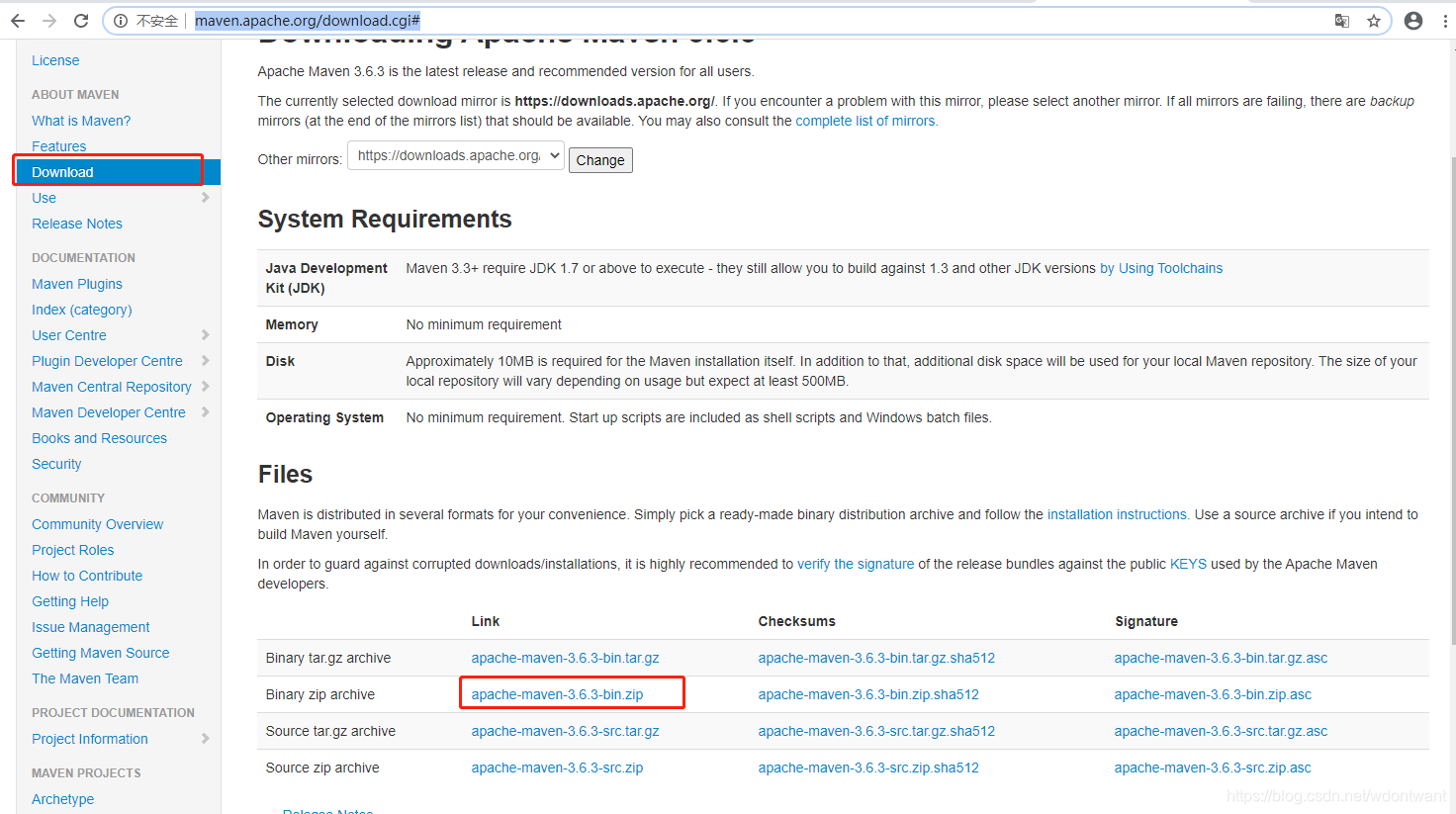Open apache-maven-3.6.3-src.zip.sha512 checksum
This screenshot has height=814, width=1456.
point(868,768)
